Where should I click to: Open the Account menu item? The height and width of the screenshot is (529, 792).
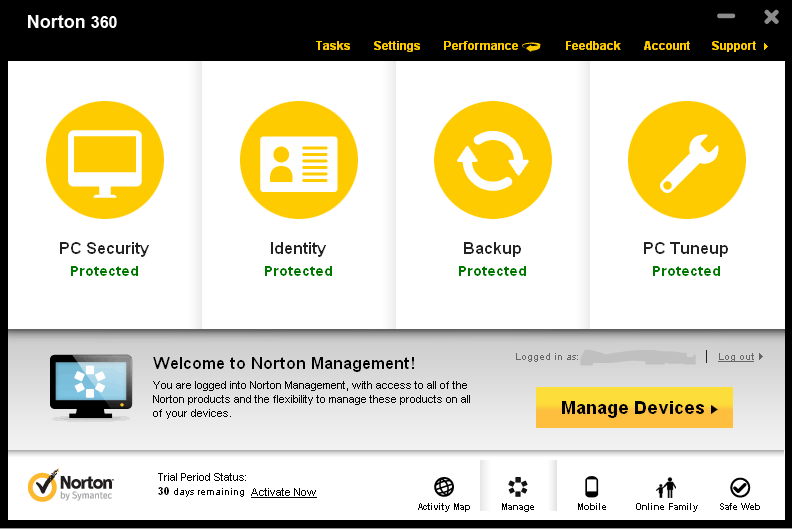tap(667, 46)
